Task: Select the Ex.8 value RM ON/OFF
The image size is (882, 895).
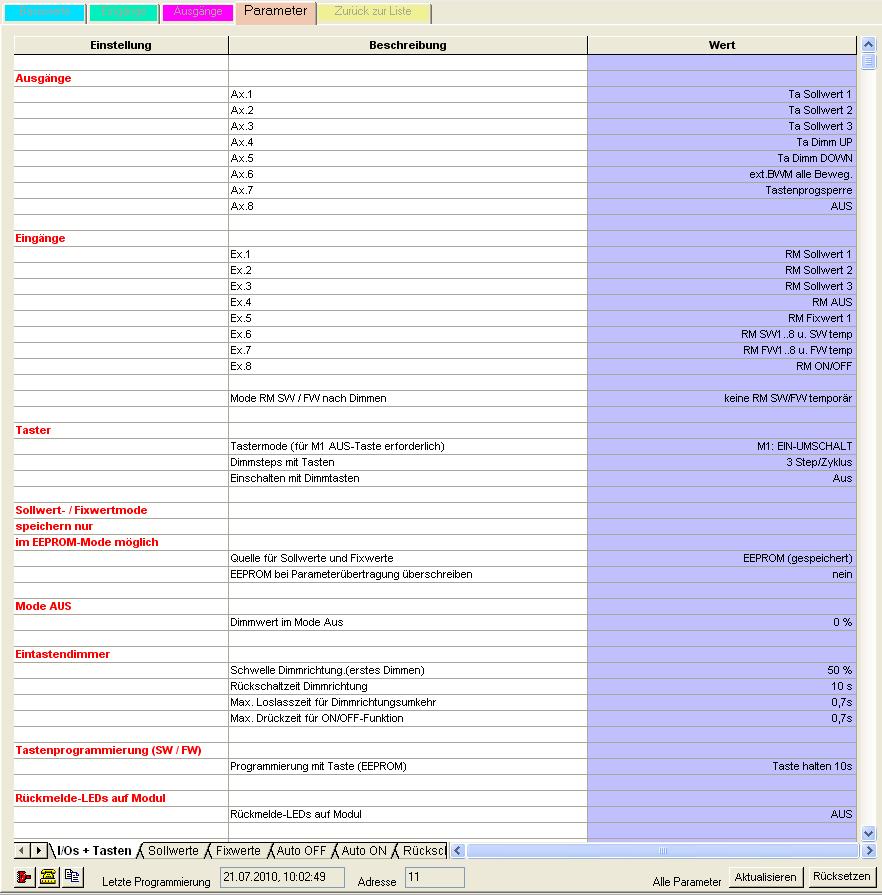Action: tap(722, 366)
